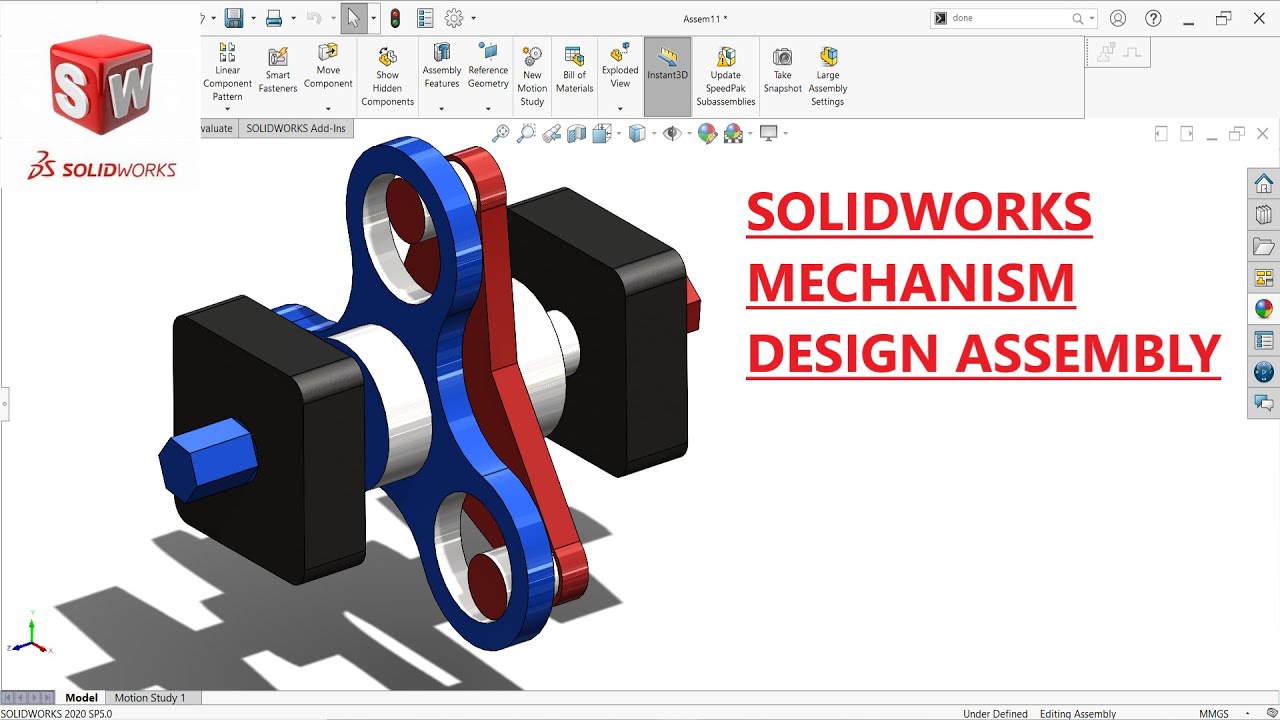
Task: Click the Zoom to Area icon
Action: point(526,133)
